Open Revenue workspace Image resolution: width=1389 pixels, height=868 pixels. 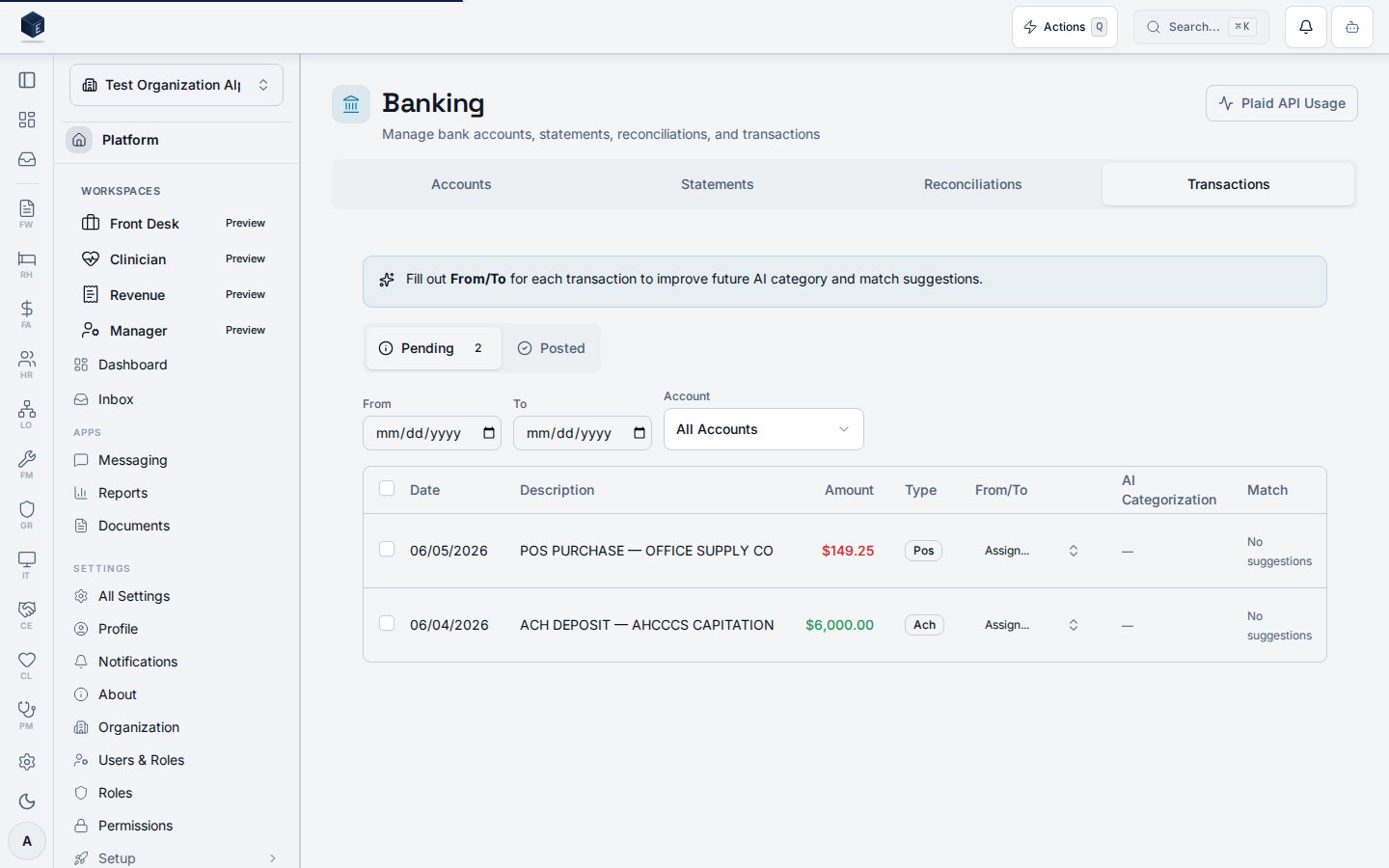tap(177, 295)
